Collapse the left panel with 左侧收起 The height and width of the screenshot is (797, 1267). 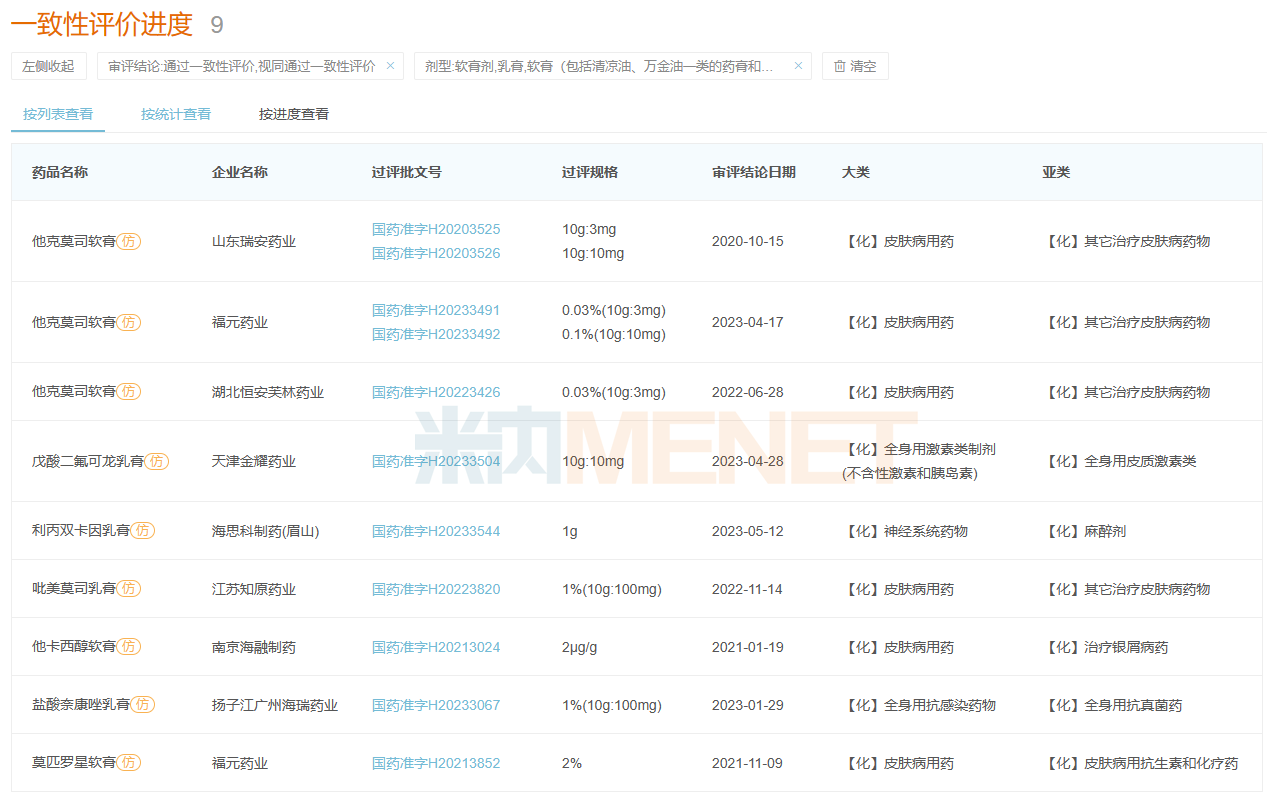(x=49, y=66)
